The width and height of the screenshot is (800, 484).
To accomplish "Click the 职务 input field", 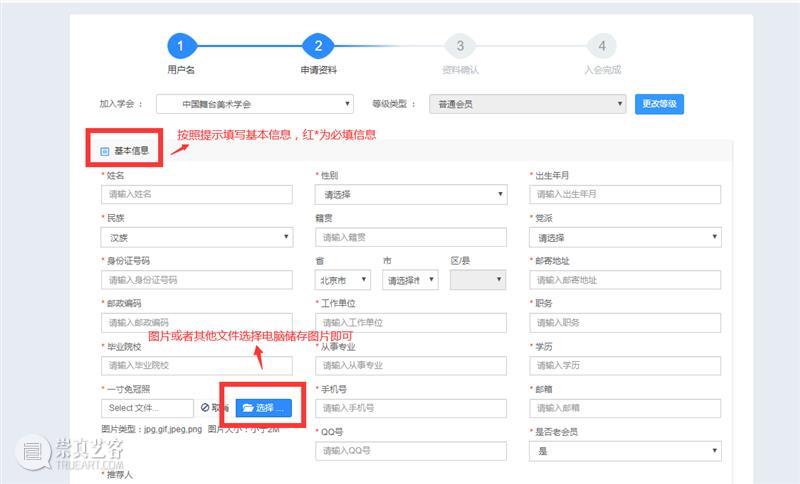I will point(625,323).
